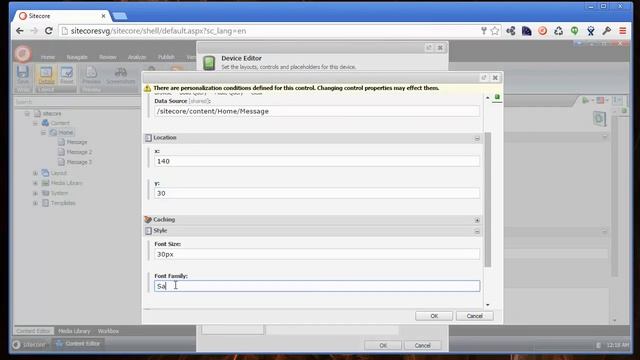Expand the Templates tree node
640x360 pixels.
(35, 203)
